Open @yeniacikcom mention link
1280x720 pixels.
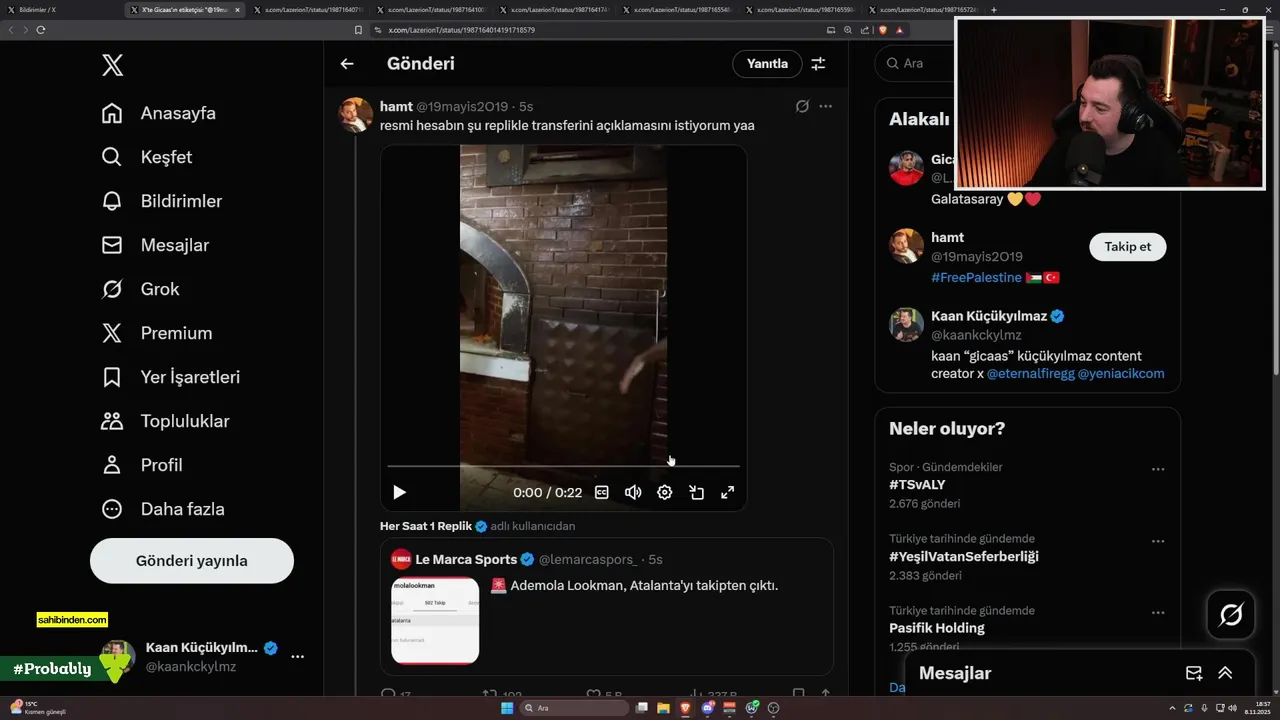[x=1121, y=374]
